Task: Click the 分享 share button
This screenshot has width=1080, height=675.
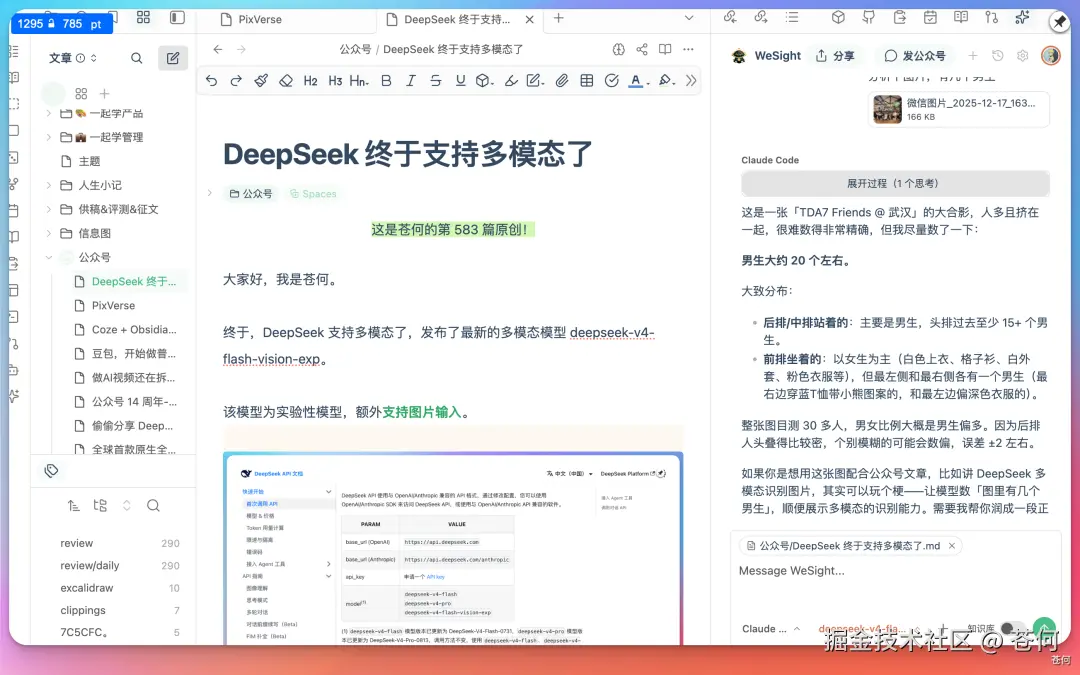Action: pyautogui.click(x=835, y=56)
